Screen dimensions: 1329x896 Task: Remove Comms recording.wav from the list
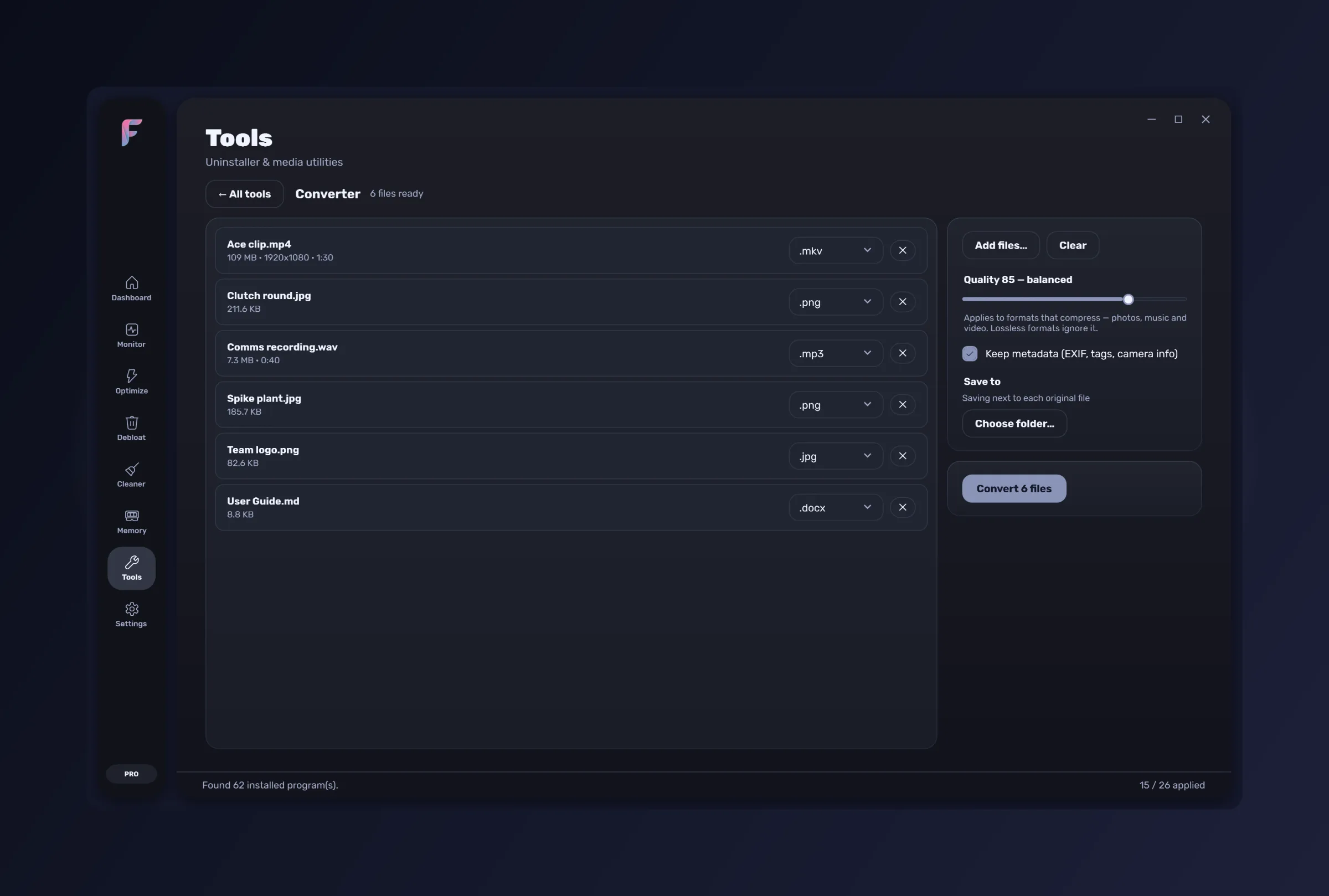(902, 353)
